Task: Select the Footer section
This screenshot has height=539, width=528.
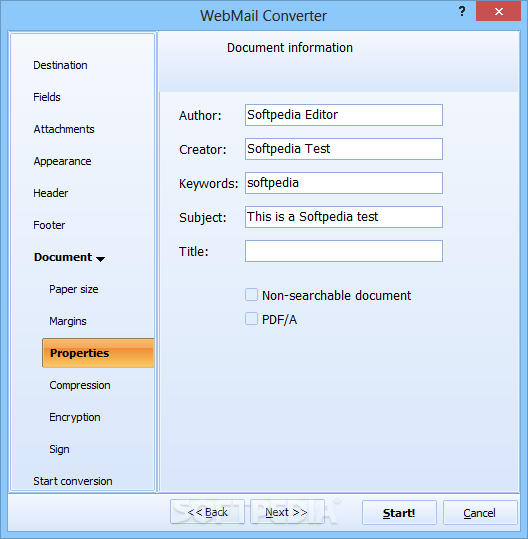Action: [49, 225]
